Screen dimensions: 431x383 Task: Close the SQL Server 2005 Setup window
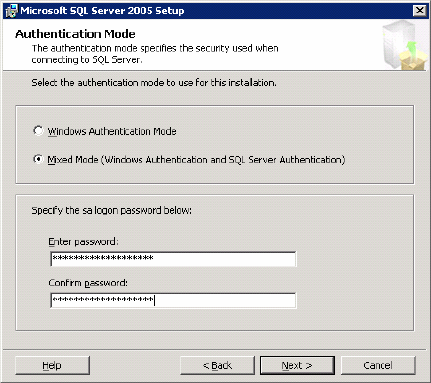(420, 11)
